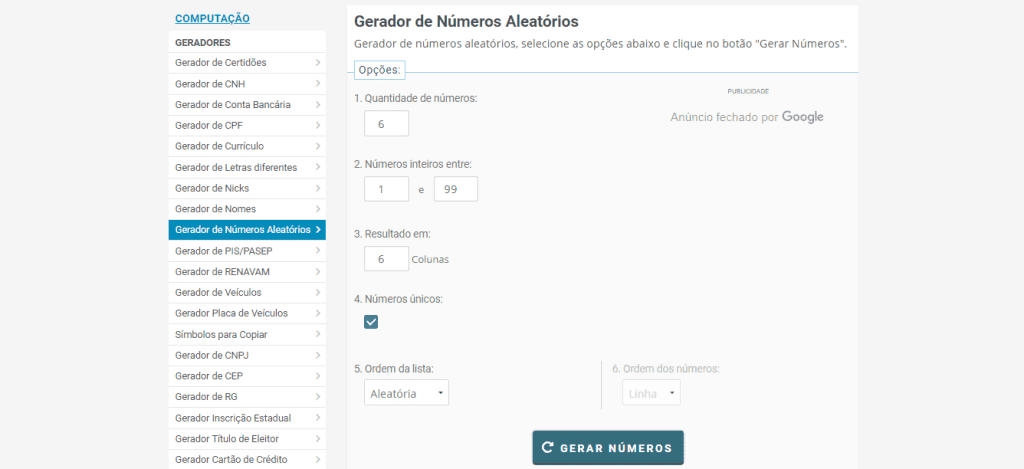Image resolution: width=1024 pixels, height=469 pixels.
Task: Open the Ordem dos números Linha dropdown
Action: 651,393
